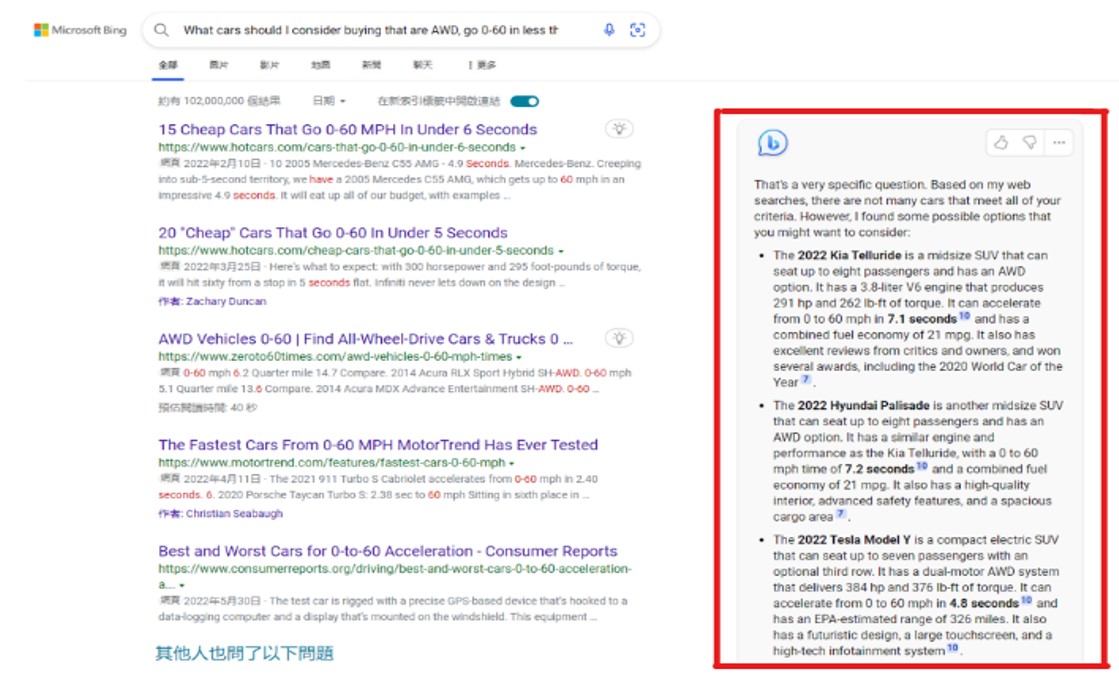The image size is (1119, 678).
Task: Click the search magnifier icon
Action: point(162,30)
